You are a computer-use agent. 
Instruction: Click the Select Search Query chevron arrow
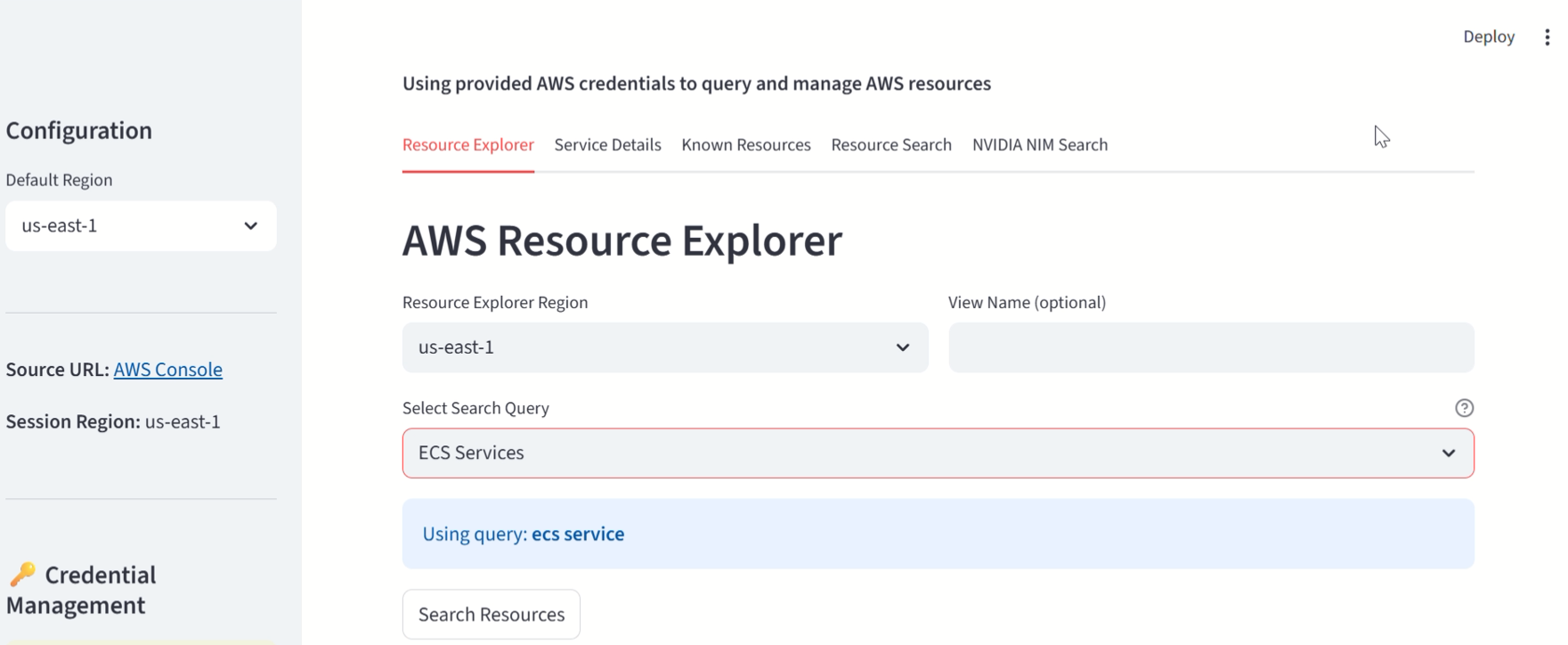(x=1449, y=453)
